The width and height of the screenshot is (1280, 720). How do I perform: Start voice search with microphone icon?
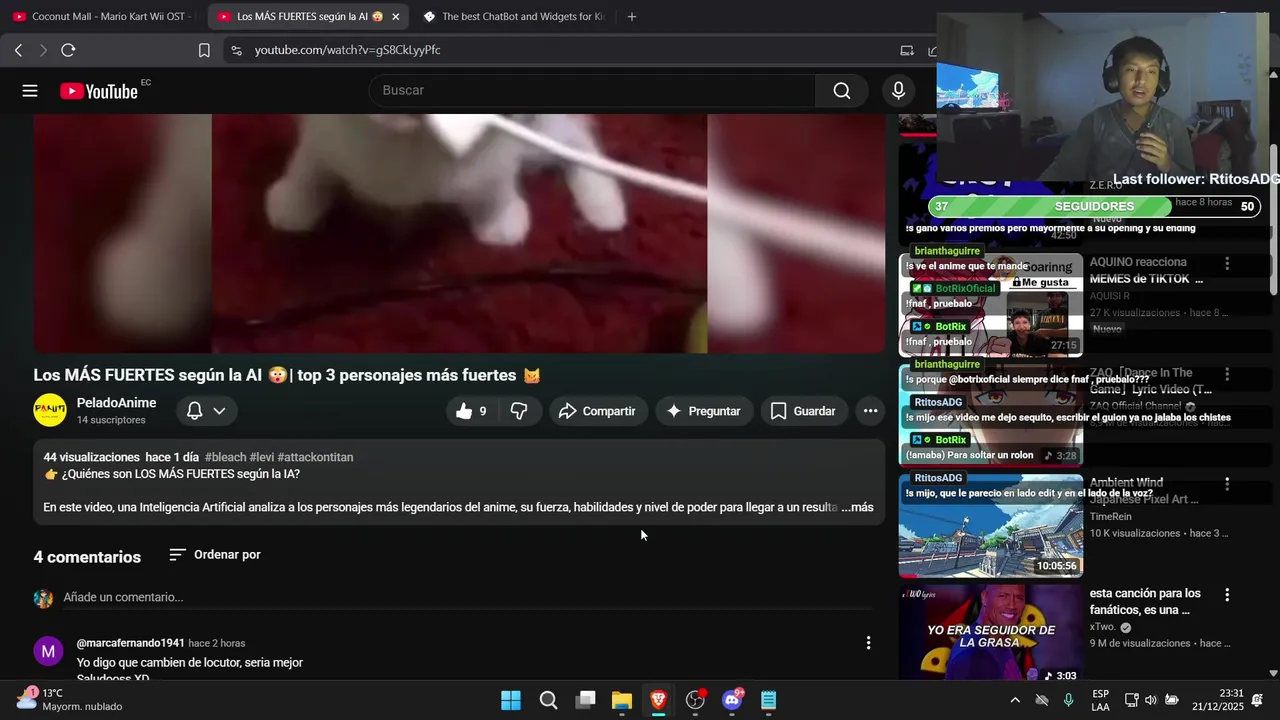coord(898,91)
